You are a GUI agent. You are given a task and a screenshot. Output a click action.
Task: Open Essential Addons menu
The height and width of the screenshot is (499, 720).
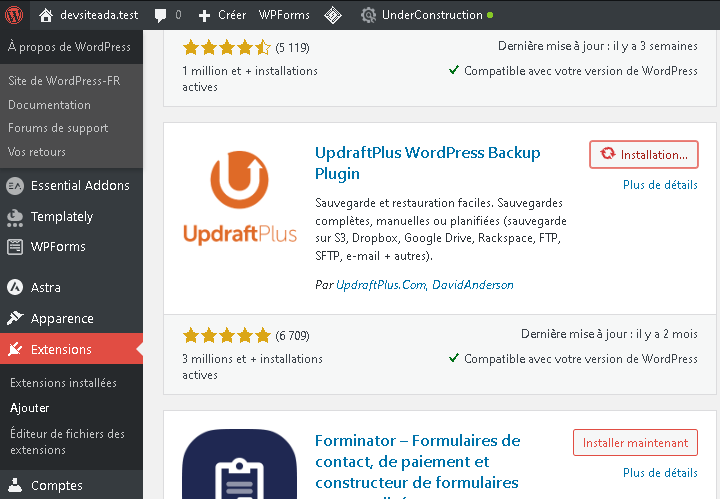pos(80,185)
